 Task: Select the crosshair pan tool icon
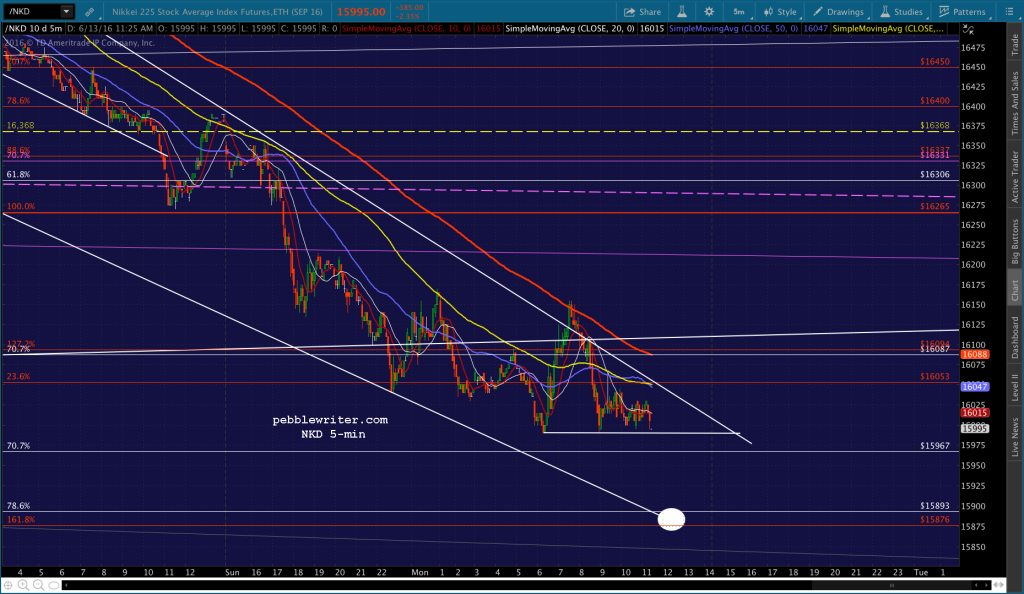click(8, 585)
